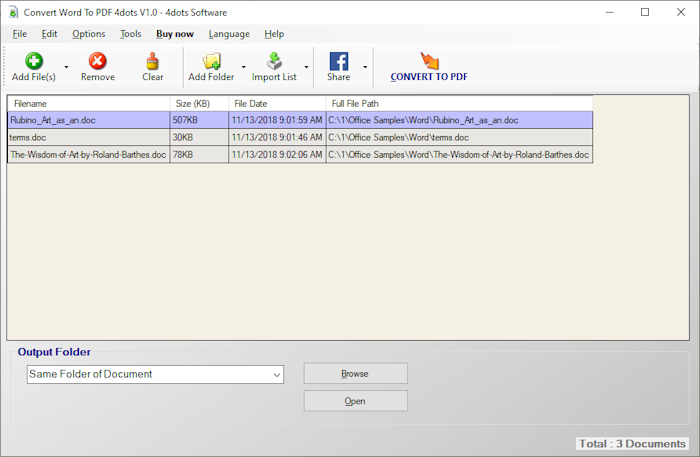Click the Convert to PDF arrow icon
The width and height of the screenshot is (700, 457).
[x=429, y=61]
